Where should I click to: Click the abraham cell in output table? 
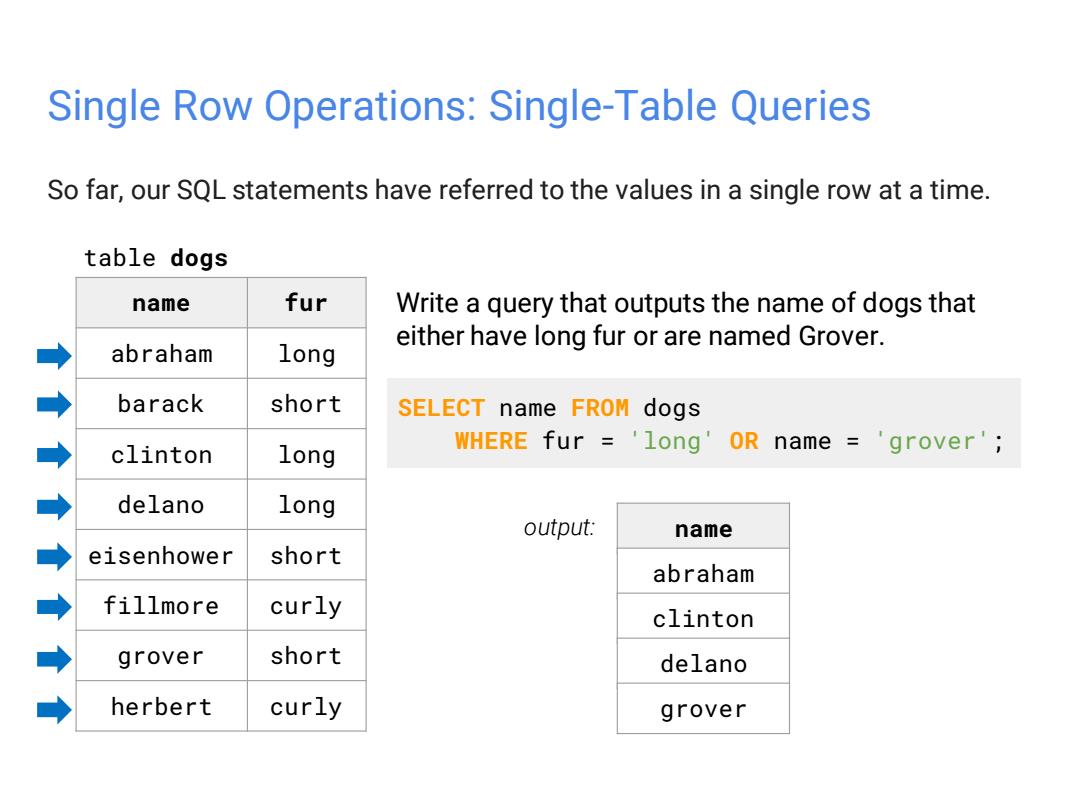(703, 572)
